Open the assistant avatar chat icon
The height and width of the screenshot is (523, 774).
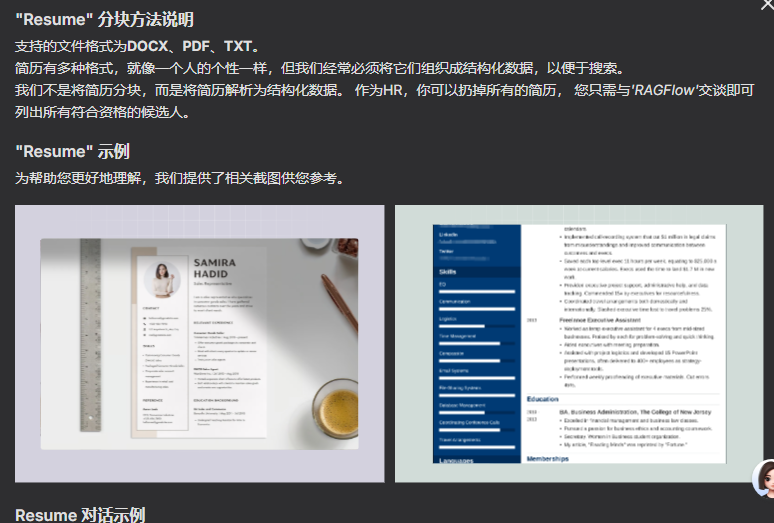pos(764,478)
